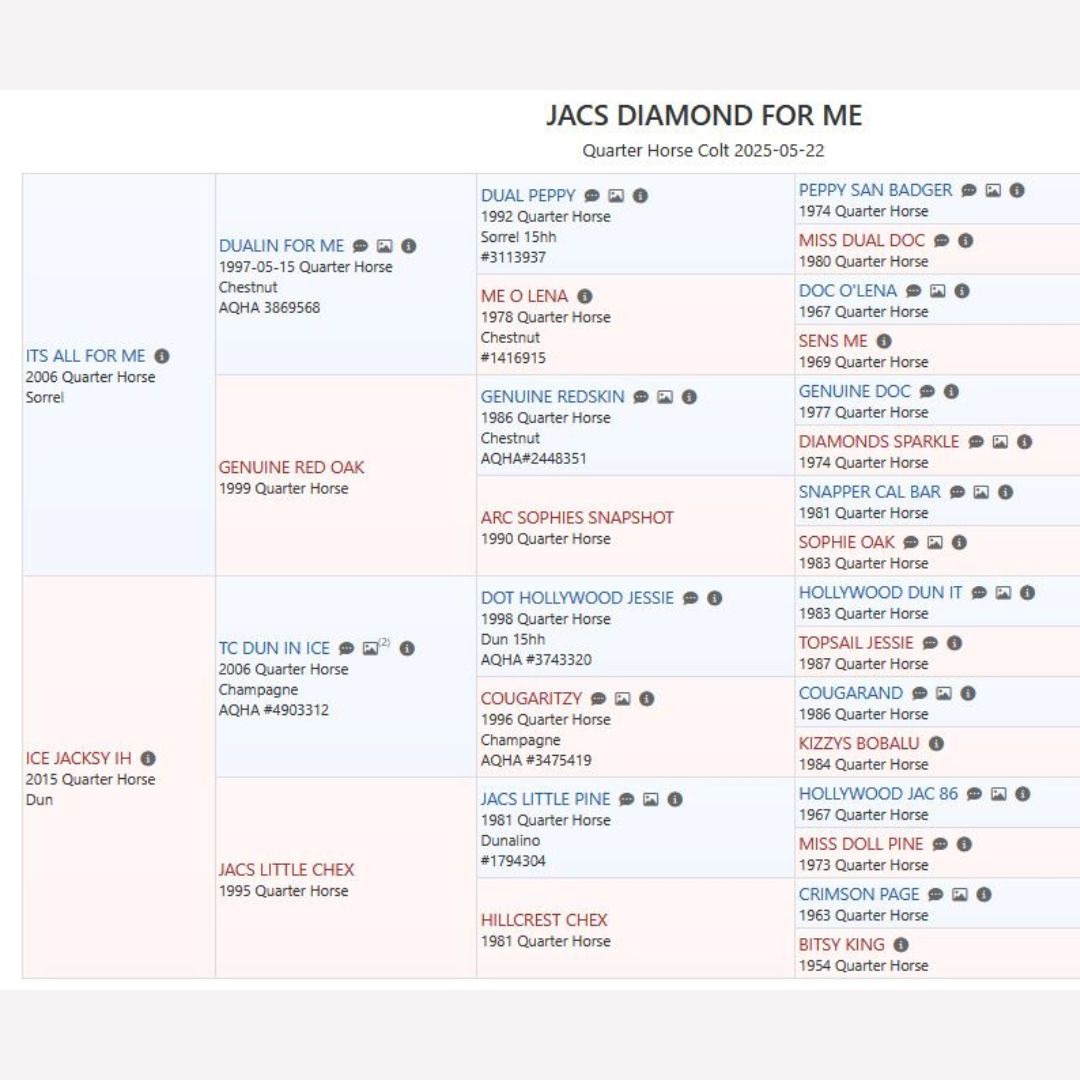Click photo icon beside PEPPY SAN BADGER
Screen dimensions: 1080x1080
coord(993,190)
